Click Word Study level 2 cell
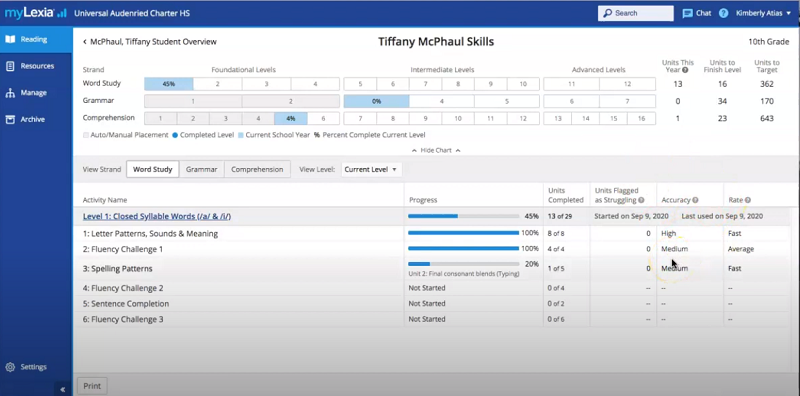 (217, 84)
